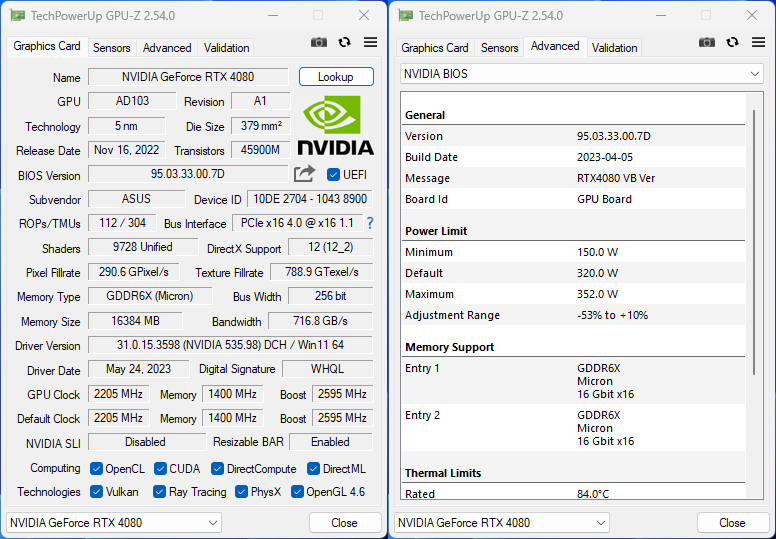Switch to Sensors tab in left window

coord(111,48)
